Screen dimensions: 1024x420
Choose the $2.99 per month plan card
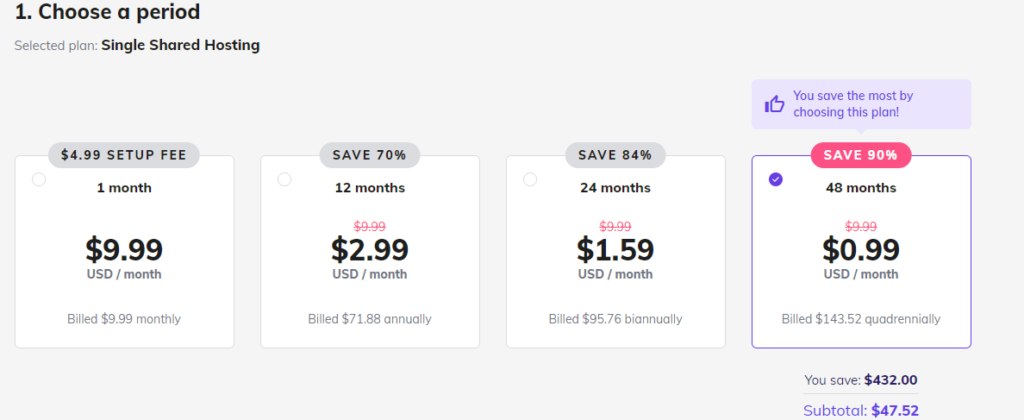point(370,251)
